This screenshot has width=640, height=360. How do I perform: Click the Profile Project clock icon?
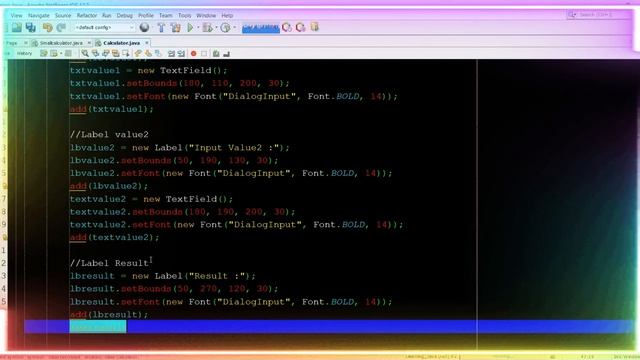(x=225, y=27)
